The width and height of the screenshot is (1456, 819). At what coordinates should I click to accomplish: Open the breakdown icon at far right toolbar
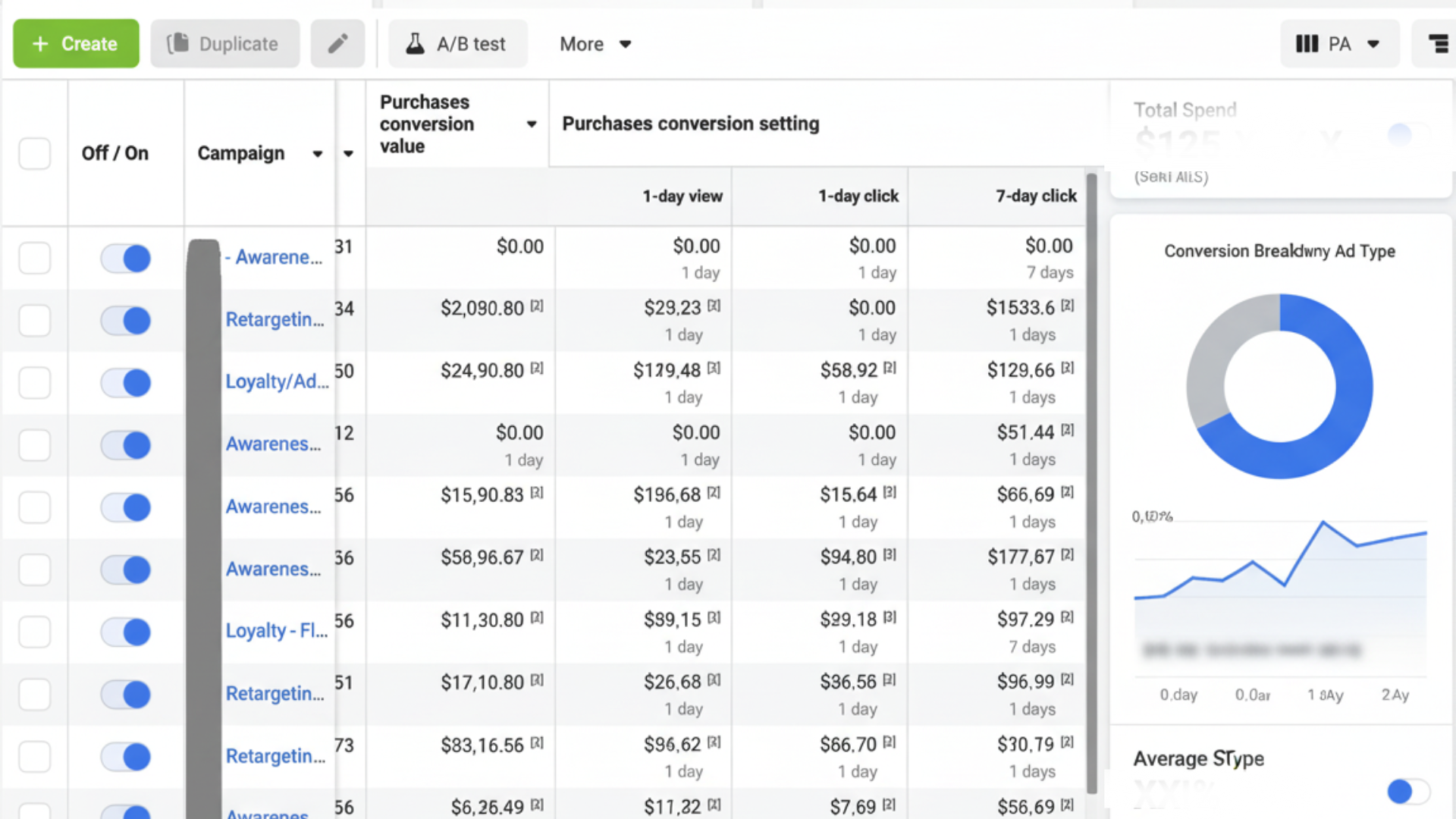(1438, 44)
